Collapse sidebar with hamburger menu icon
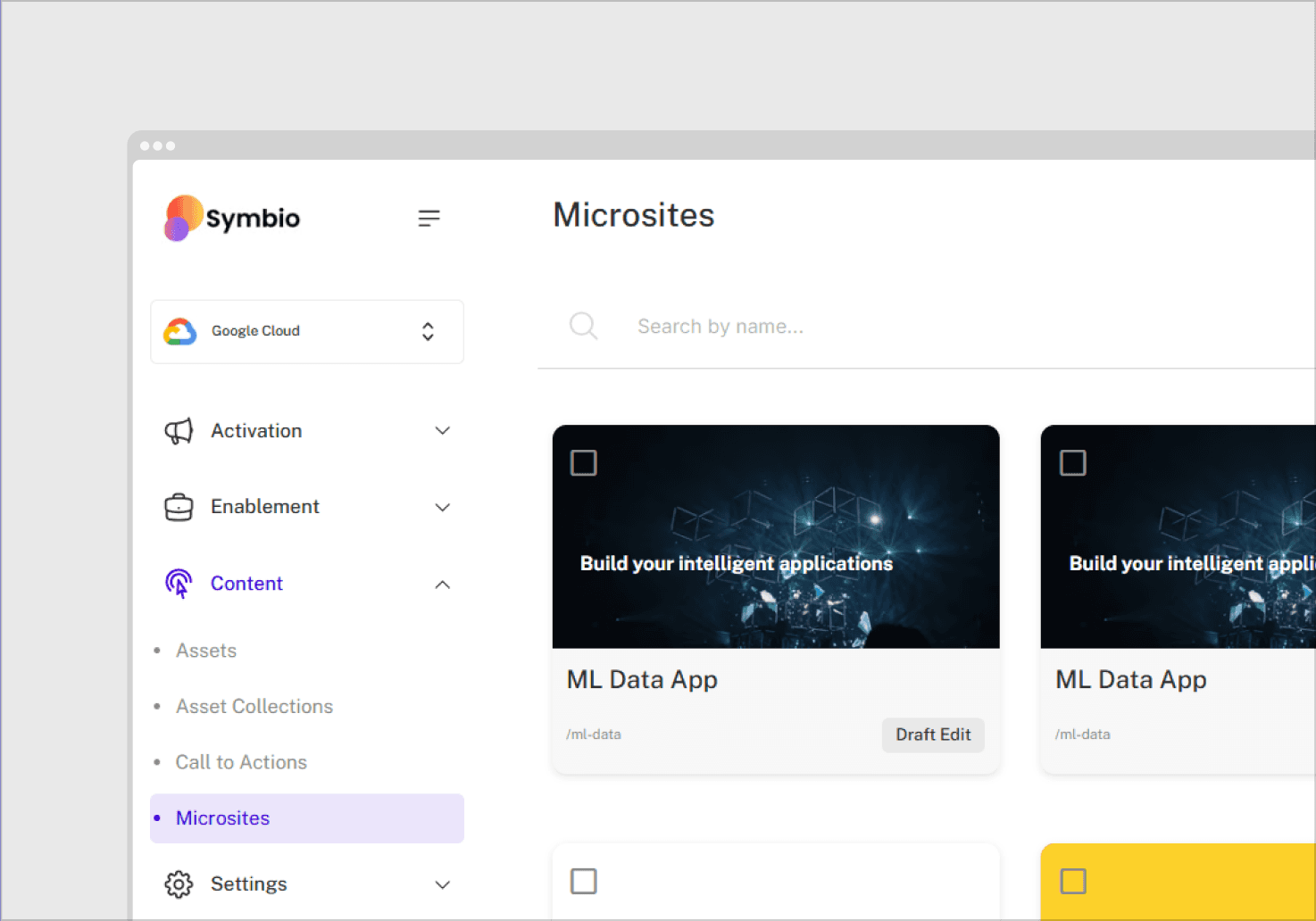This screenshot has width=1316, height=921. 429,218
